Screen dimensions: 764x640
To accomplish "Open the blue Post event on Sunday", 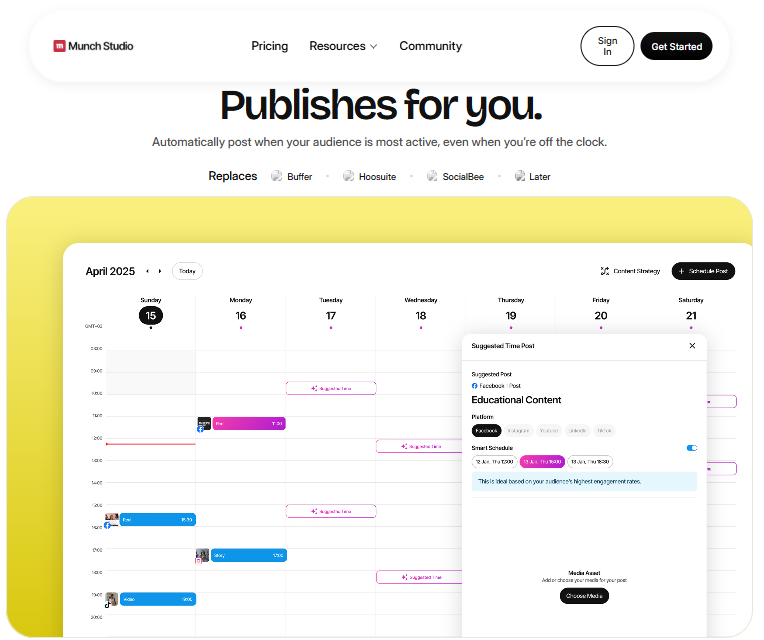I will coord(158,520).
